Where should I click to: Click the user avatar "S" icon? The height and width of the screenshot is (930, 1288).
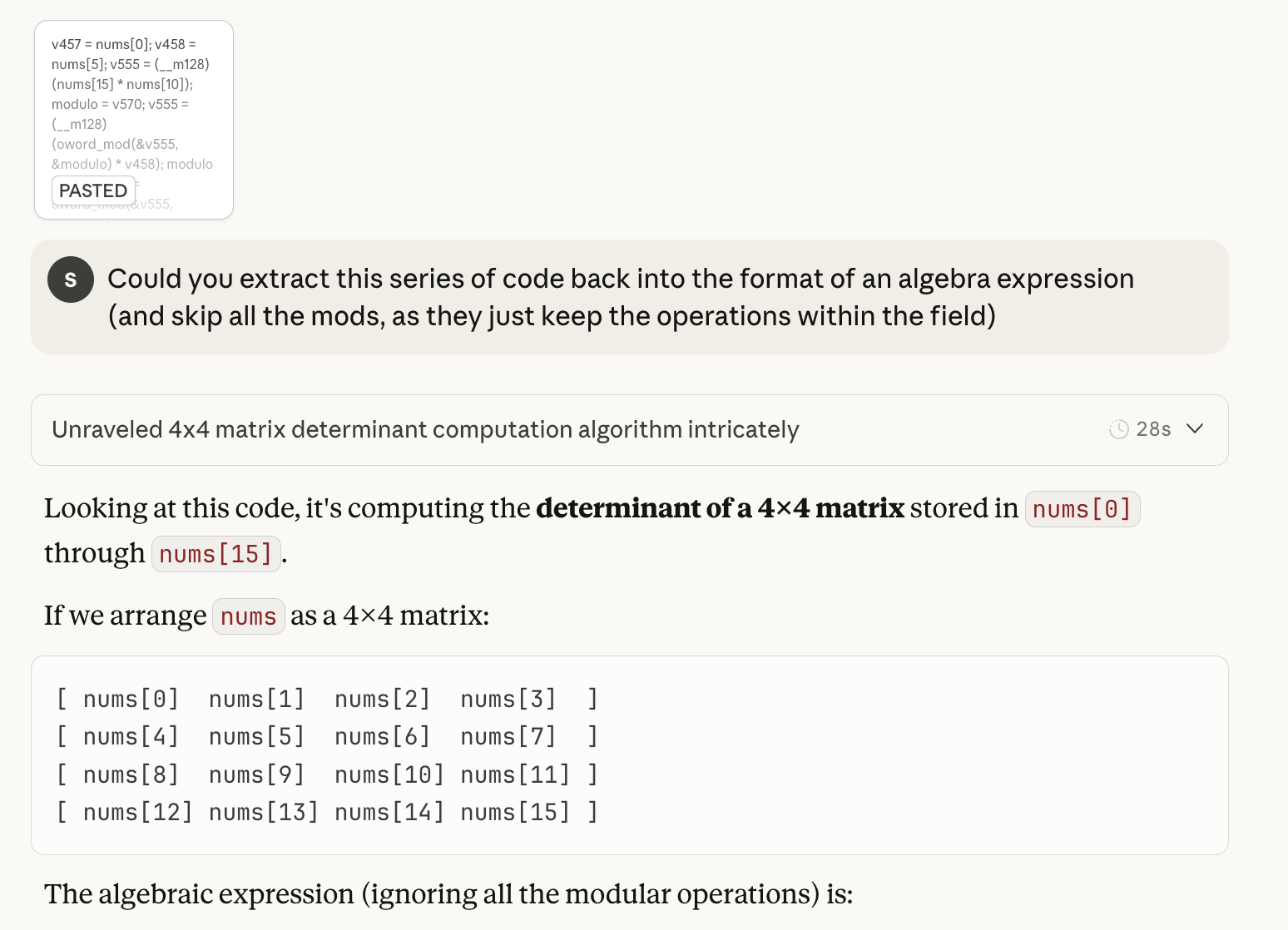(x=71, y=279)
